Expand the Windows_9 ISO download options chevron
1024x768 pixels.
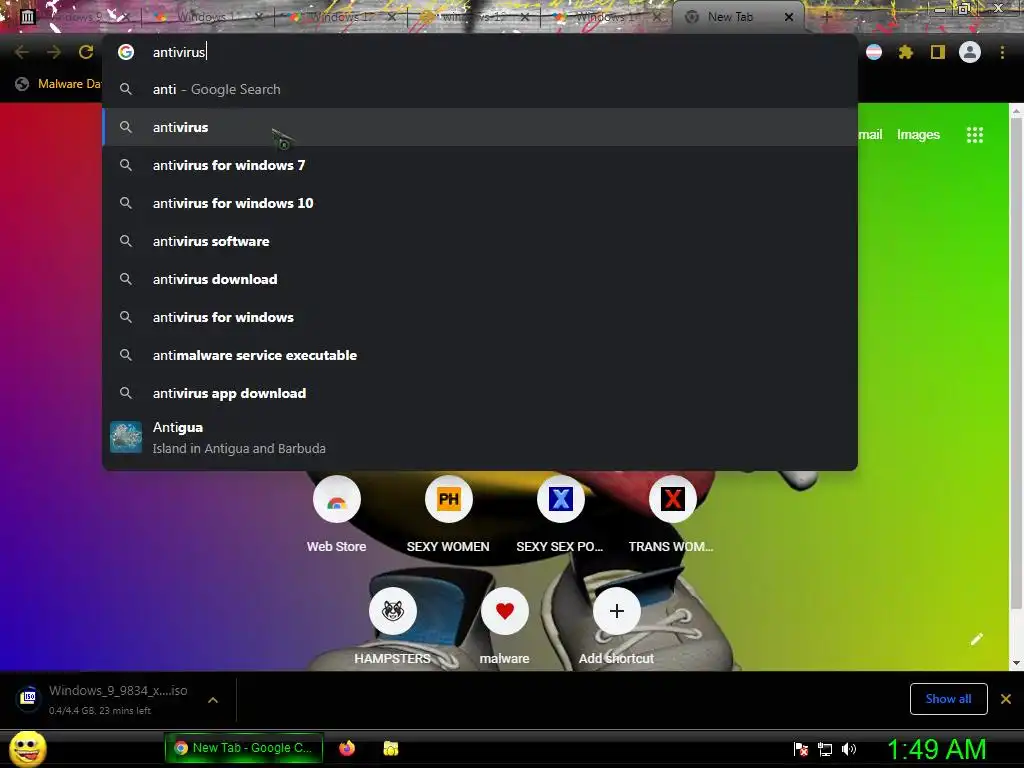point(213,699)
